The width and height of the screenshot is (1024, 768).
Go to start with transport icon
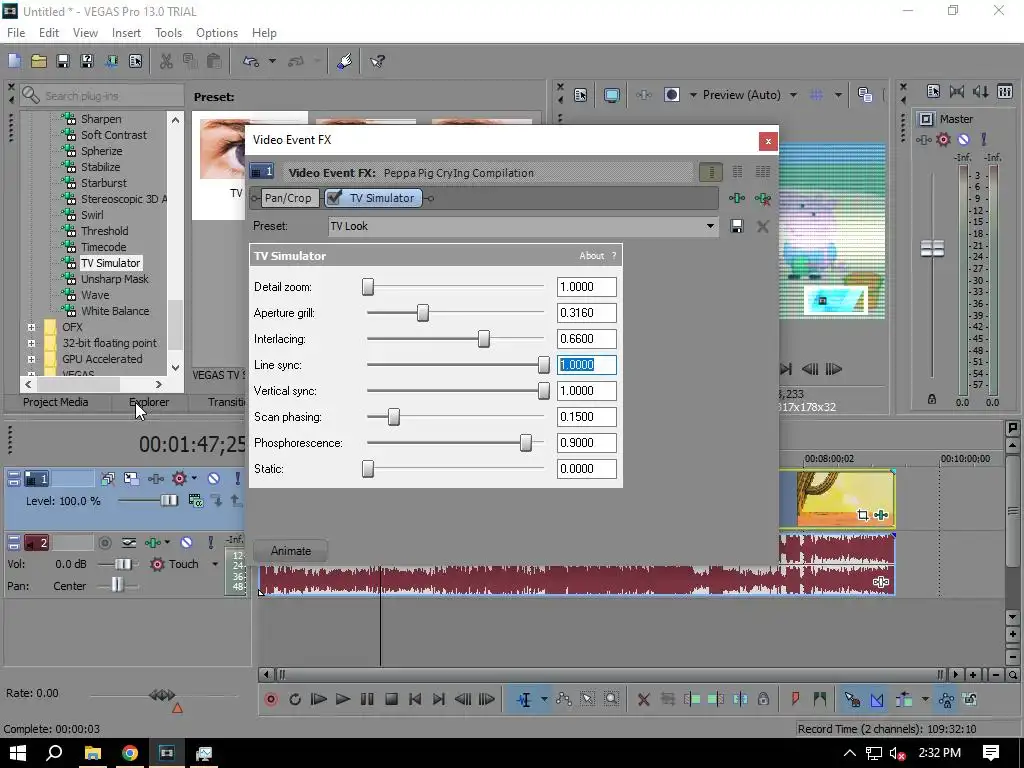[x=415, y=699]
